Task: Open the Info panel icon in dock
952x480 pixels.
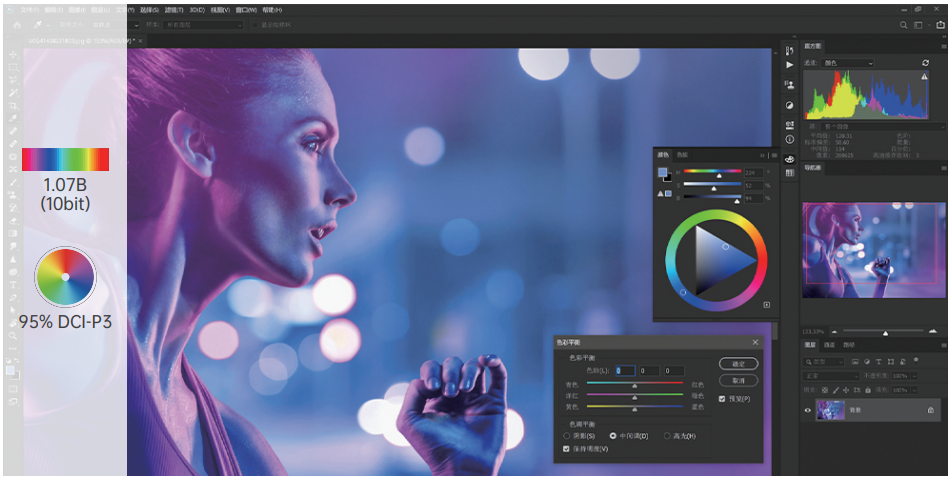Action: click(x=789, y=140)
